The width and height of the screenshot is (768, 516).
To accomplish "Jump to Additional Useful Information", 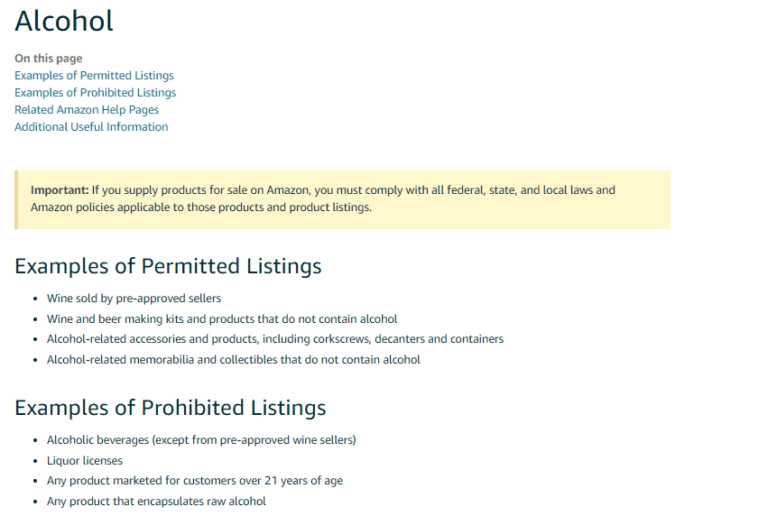I will 91,127.
